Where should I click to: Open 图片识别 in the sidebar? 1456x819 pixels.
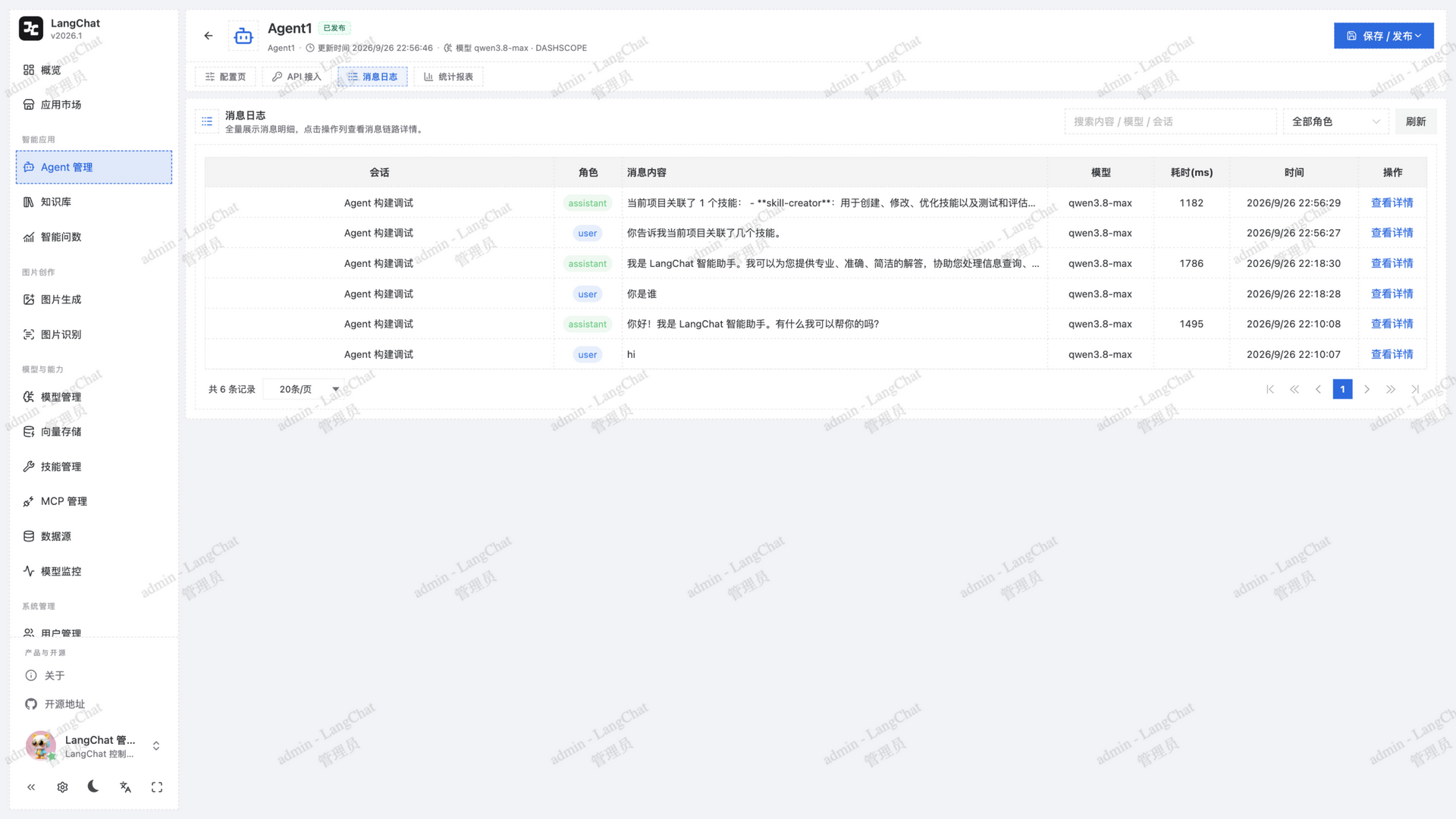coord(94,334)
